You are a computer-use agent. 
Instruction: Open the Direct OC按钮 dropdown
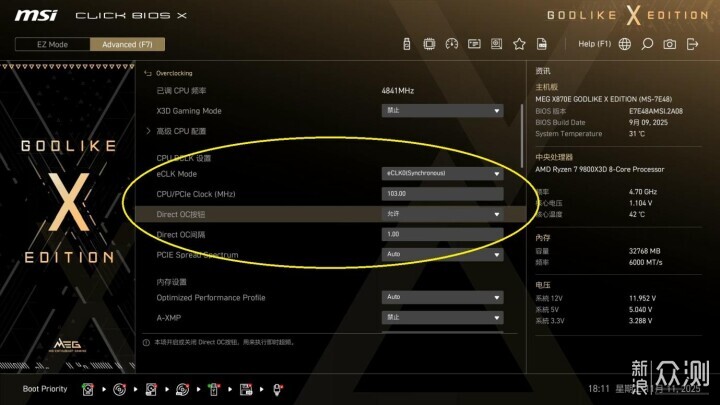[442, 214]
